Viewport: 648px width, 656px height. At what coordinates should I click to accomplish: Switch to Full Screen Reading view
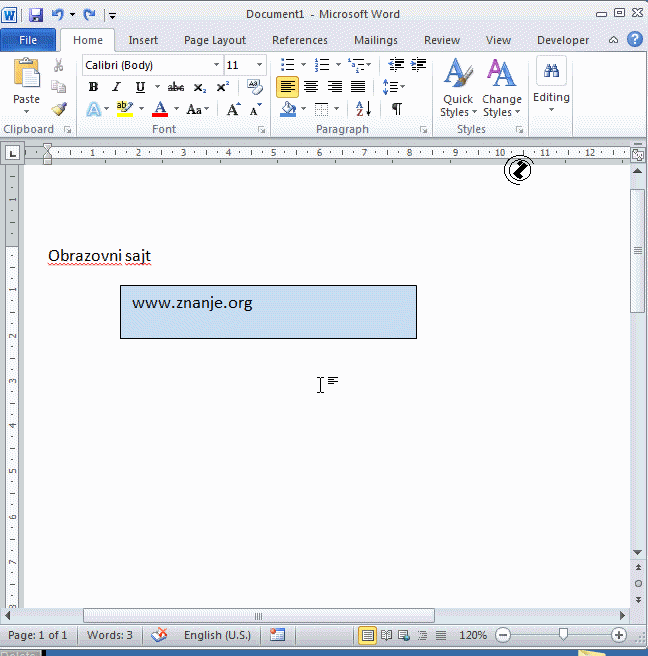[x=386, y=635]
